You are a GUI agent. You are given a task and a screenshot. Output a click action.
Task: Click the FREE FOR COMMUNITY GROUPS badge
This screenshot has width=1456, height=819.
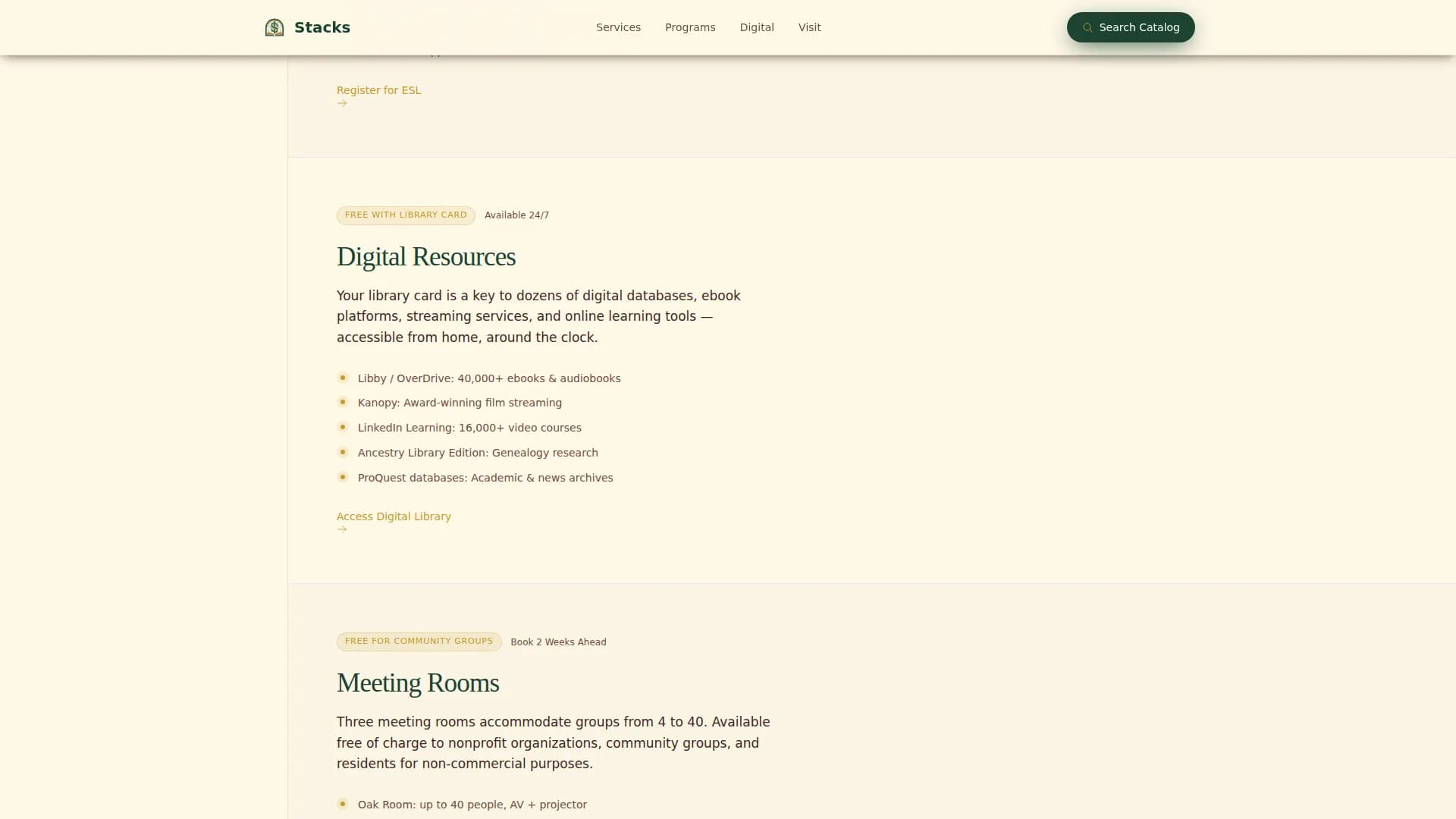[419, 642]
